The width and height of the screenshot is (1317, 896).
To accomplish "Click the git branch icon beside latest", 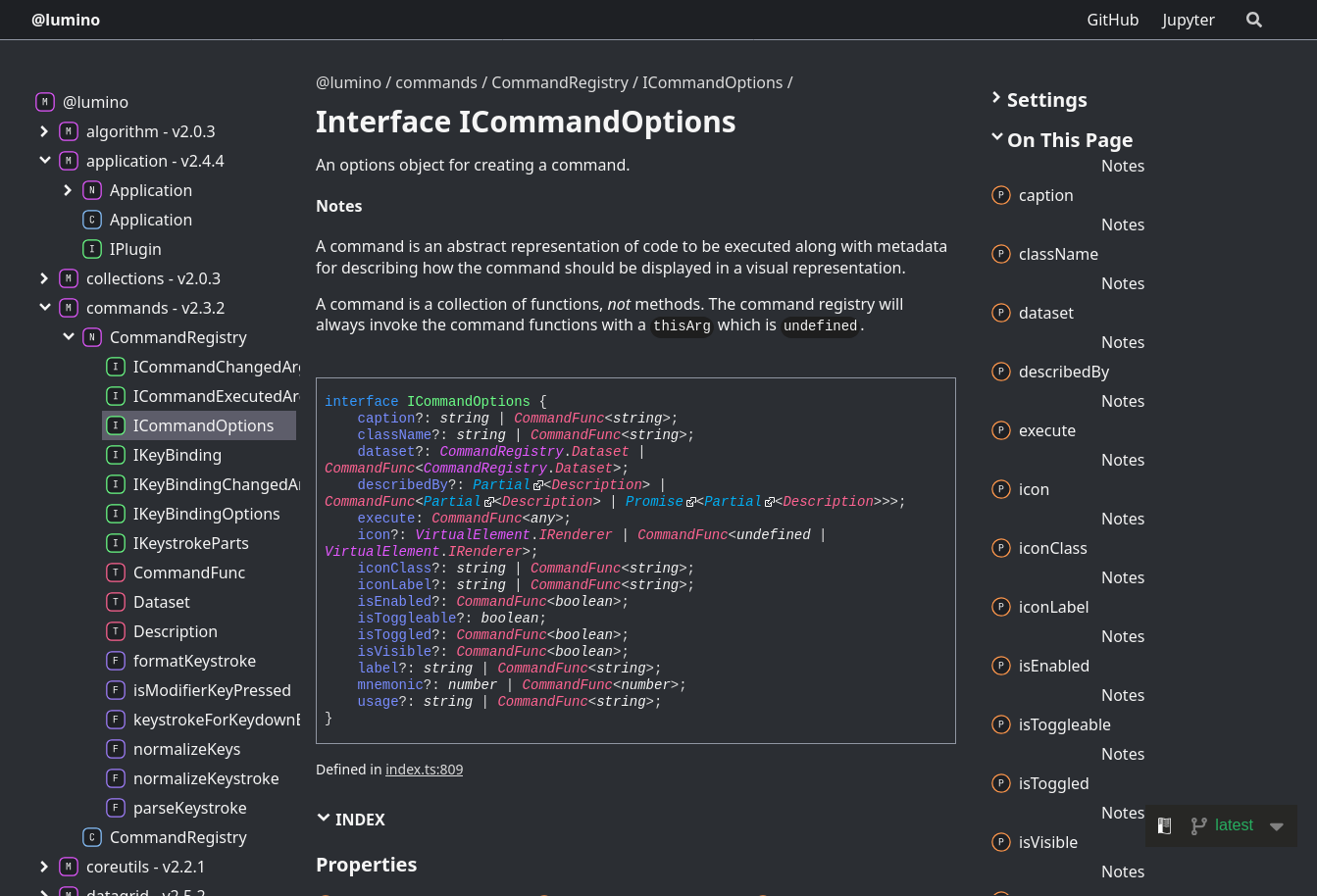I will click(x=1198, y=825).
